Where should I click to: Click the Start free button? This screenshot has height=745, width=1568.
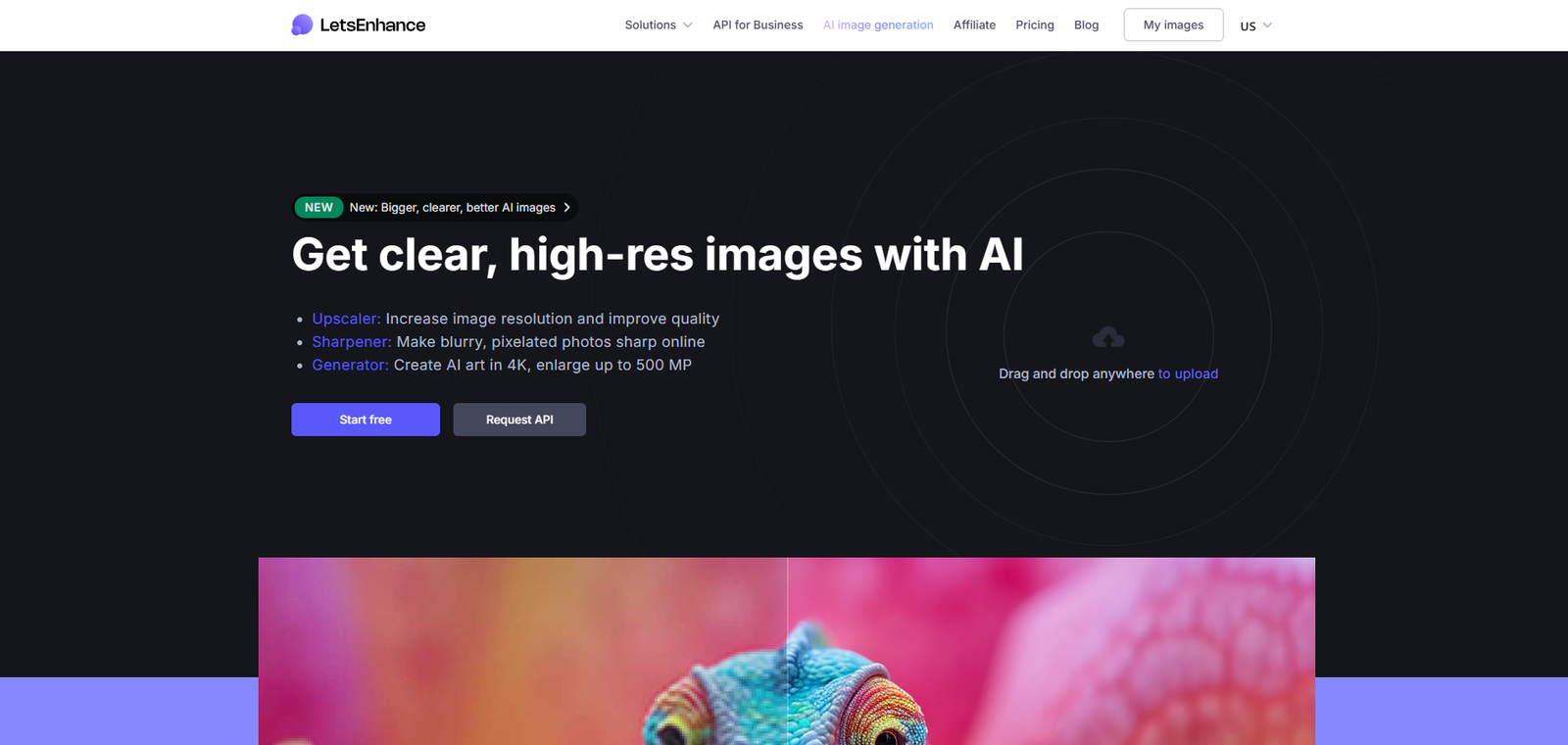coord(366,420)
